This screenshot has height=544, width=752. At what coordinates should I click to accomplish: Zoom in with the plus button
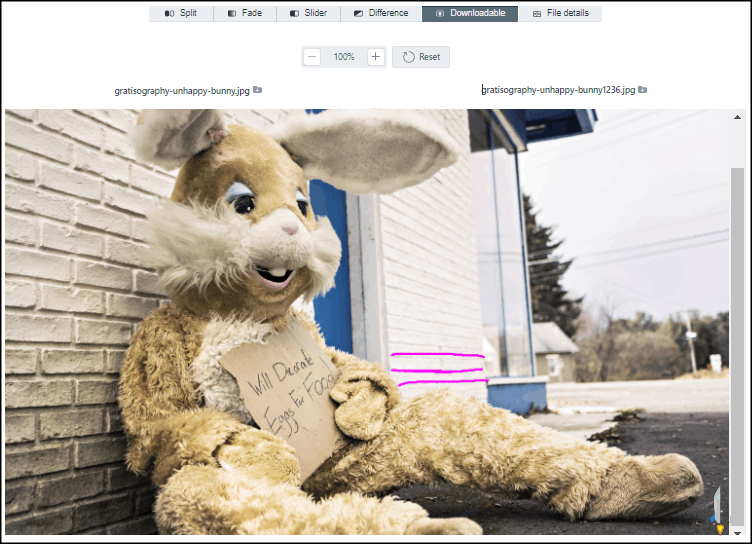click(x=375, y=57)
